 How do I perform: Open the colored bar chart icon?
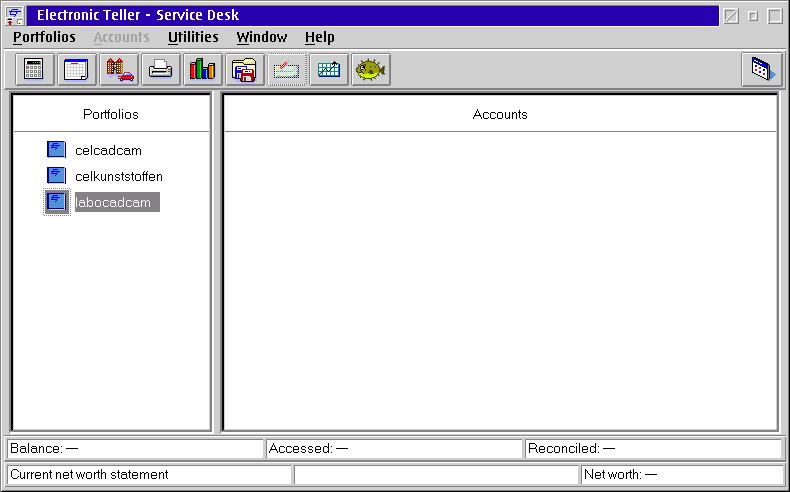(x=203, y=69)
